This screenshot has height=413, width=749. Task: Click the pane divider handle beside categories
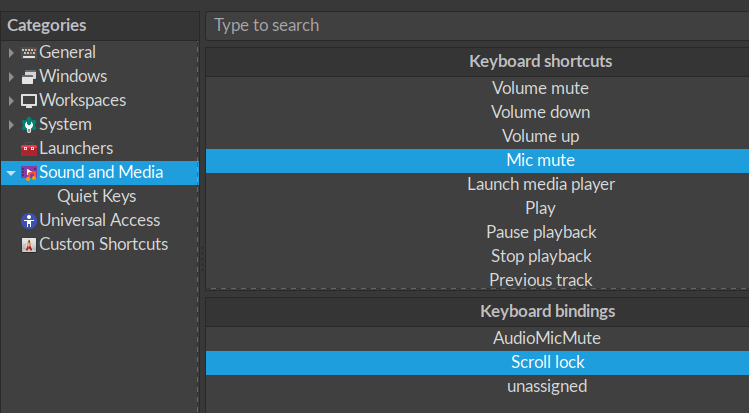point(203,259)
